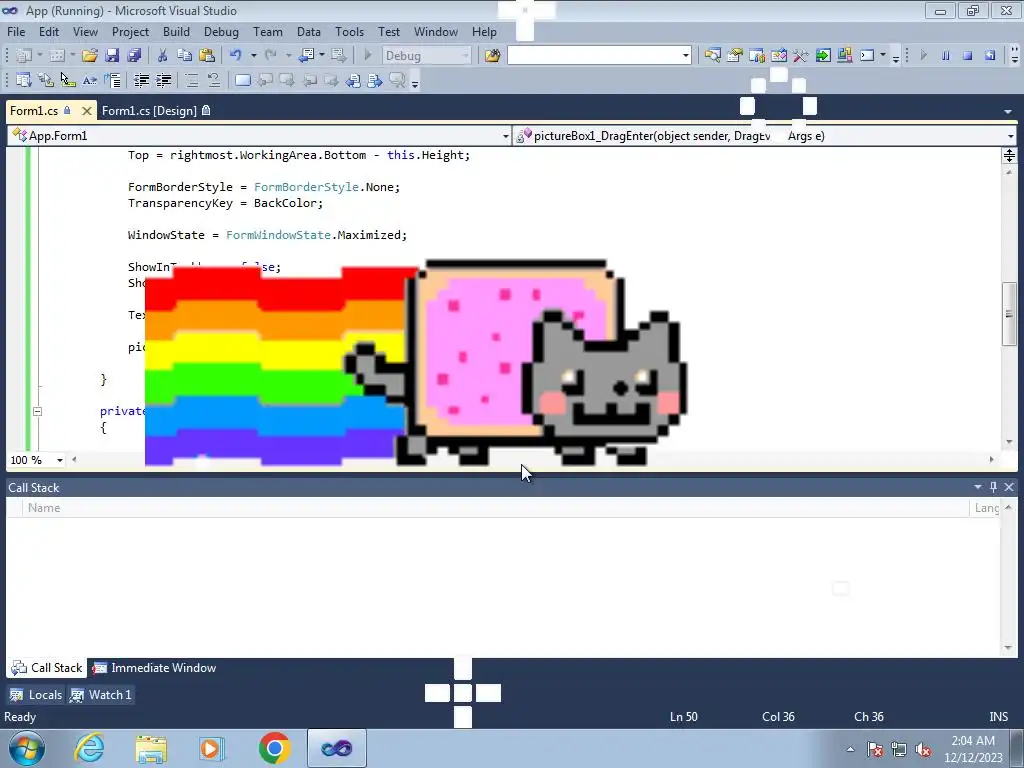Auto-hide Call Stack panel with pin
Screen dimensions: 1024x768
(x=993, y=487)
